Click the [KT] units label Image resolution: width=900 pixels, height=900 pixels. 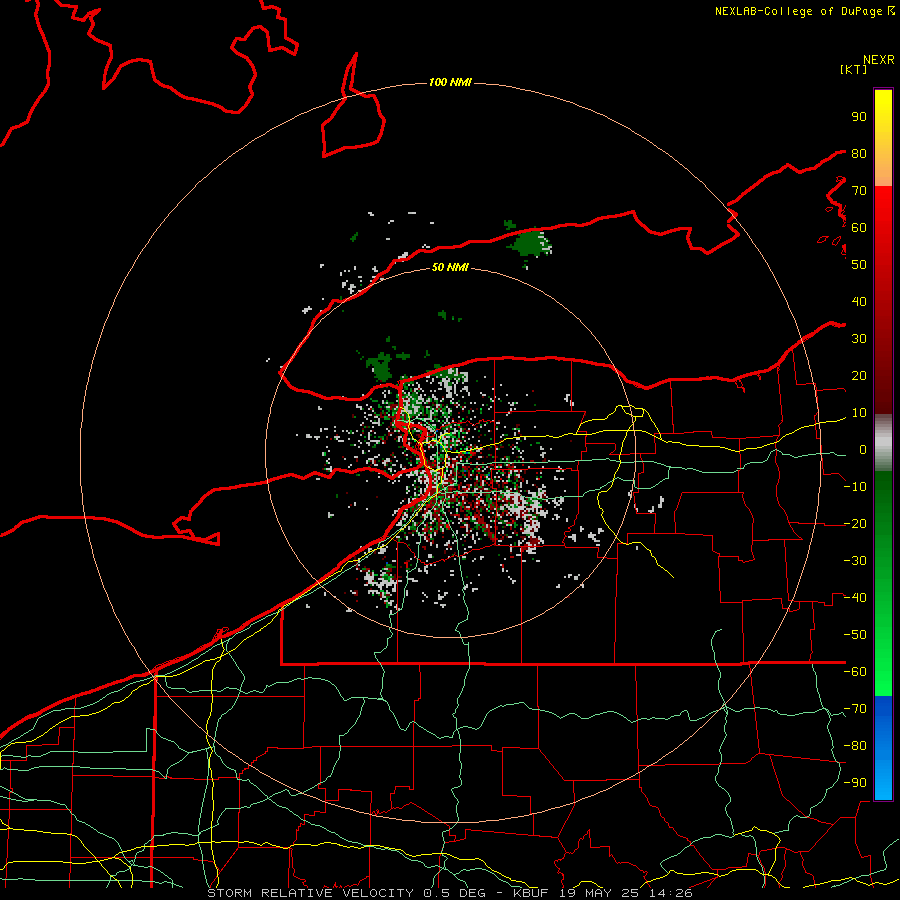click(854, 69)
